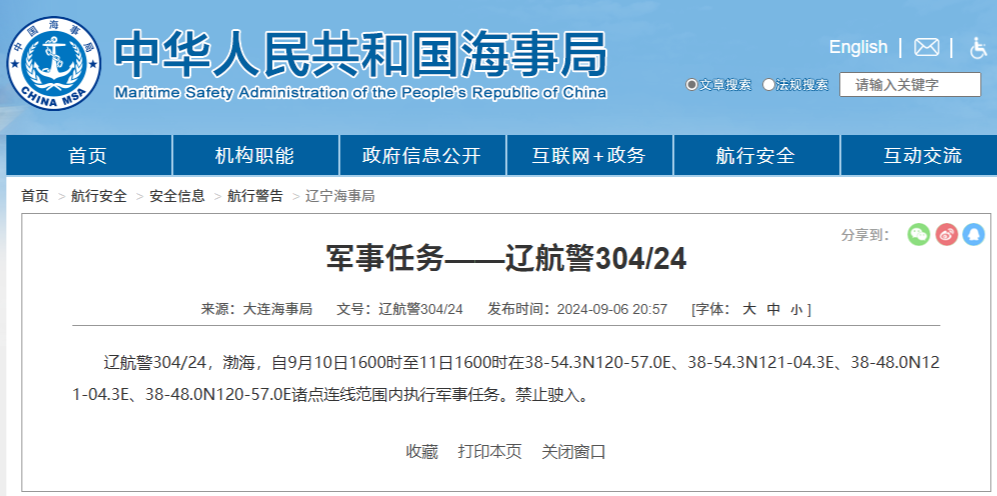Open the envelope mail icon
Image resolution: width=997 pixels, height=496 pixels.
(926, 47)
